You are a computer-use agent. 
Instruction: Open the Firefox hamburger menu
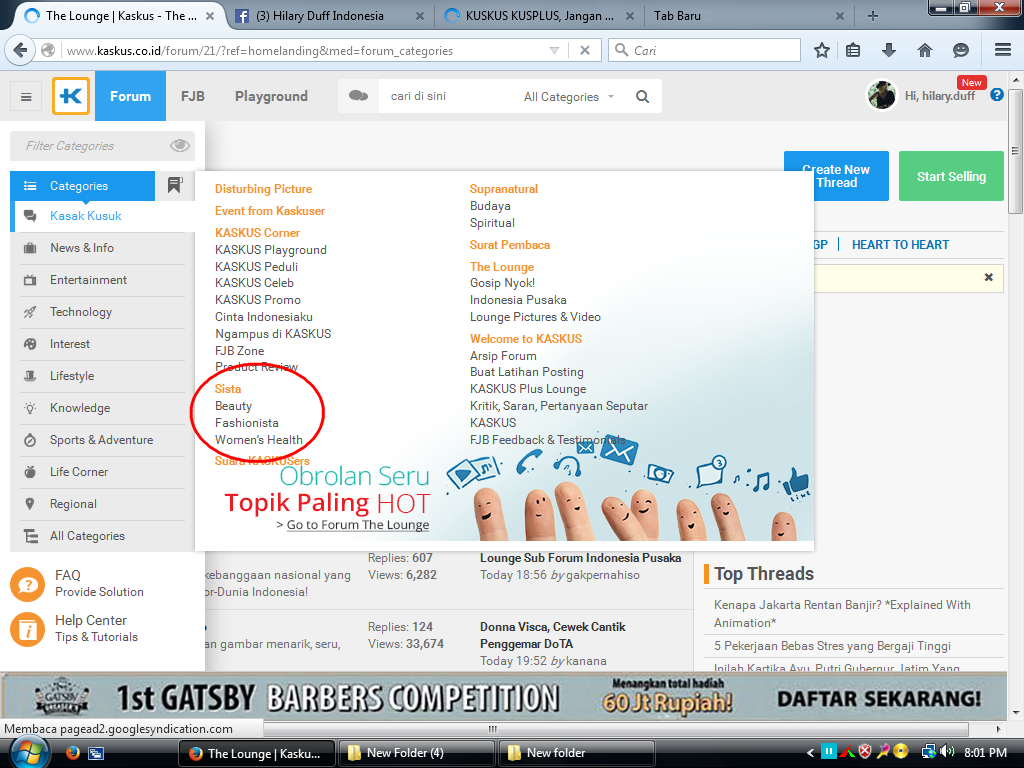1003,50
